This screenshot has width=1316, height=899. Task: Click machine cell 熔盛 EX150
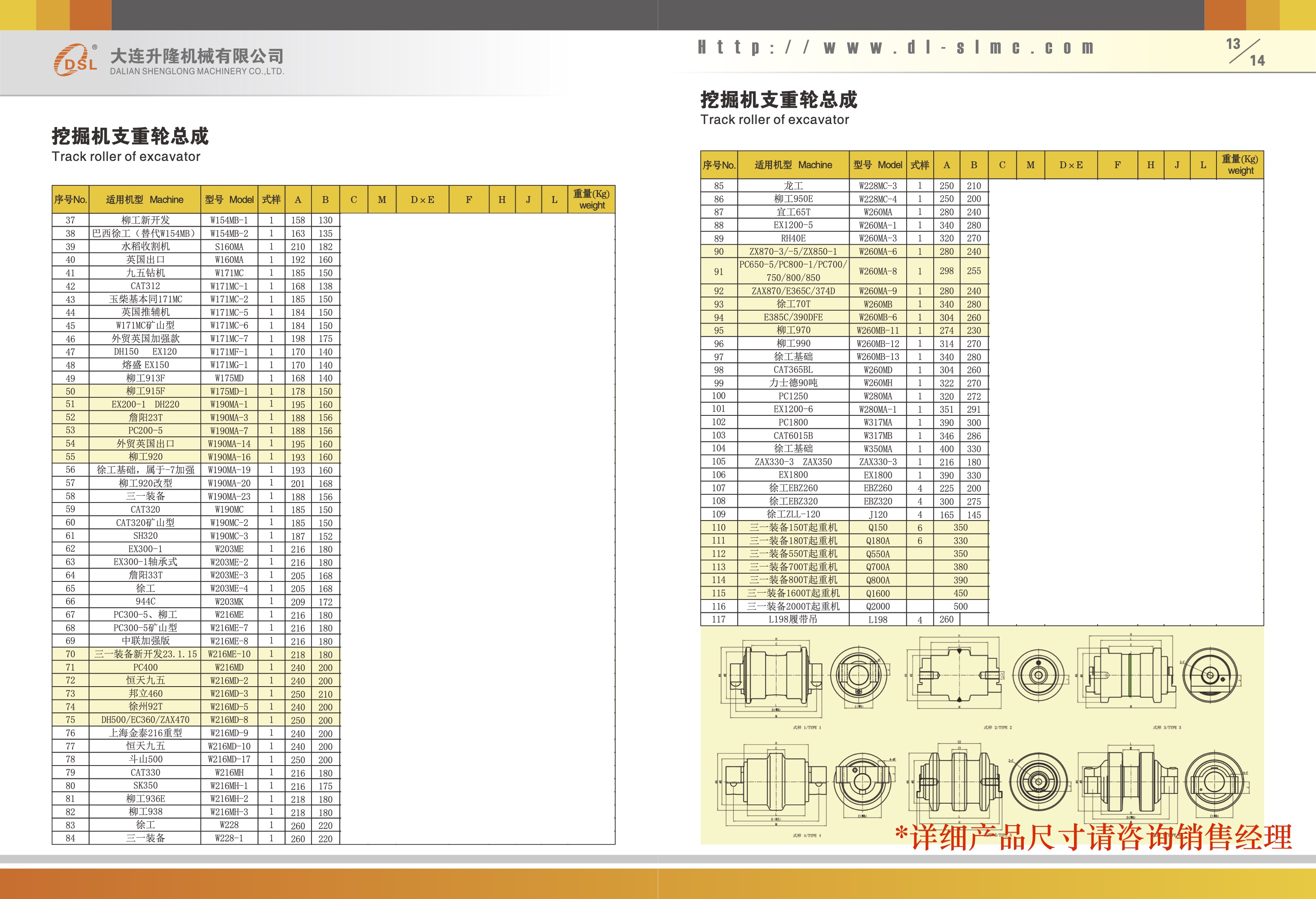tap(145, 365)
